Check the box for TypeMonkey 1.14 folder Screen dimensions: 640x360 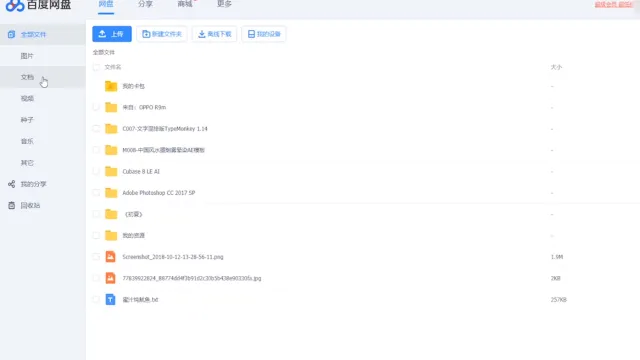click(x=96, y=129)
